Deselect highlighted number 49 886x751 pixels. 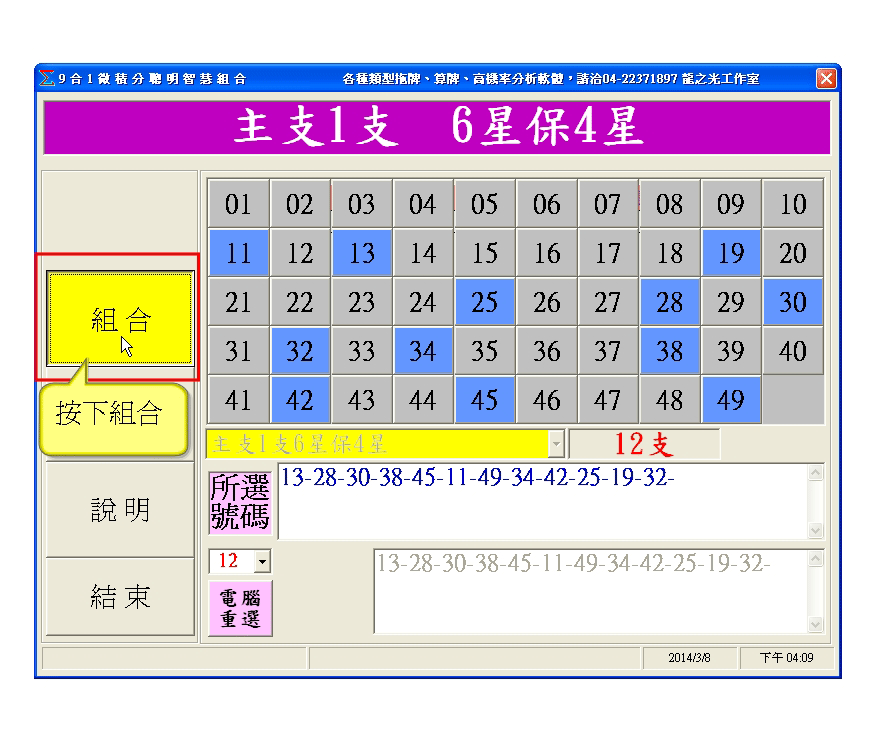point(731,401)
